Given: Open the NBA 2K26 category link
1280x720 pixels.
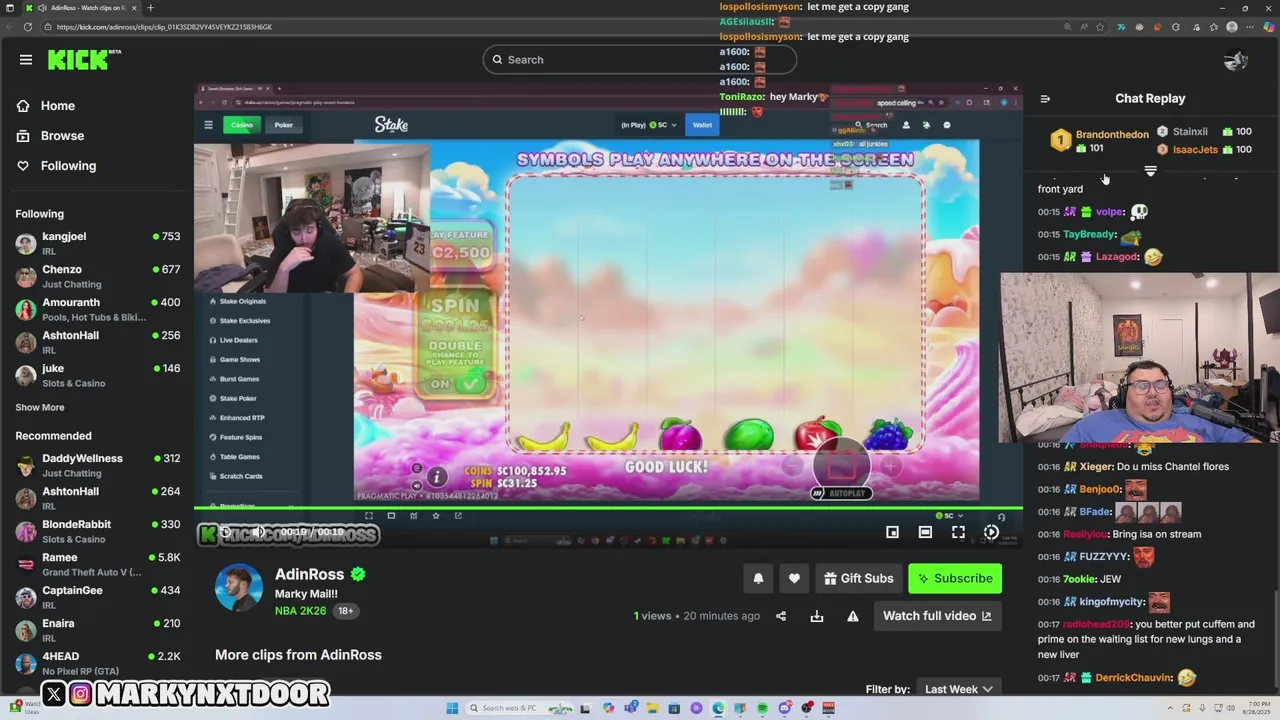Looking at the screenshot, I should (x=300, y=611).
